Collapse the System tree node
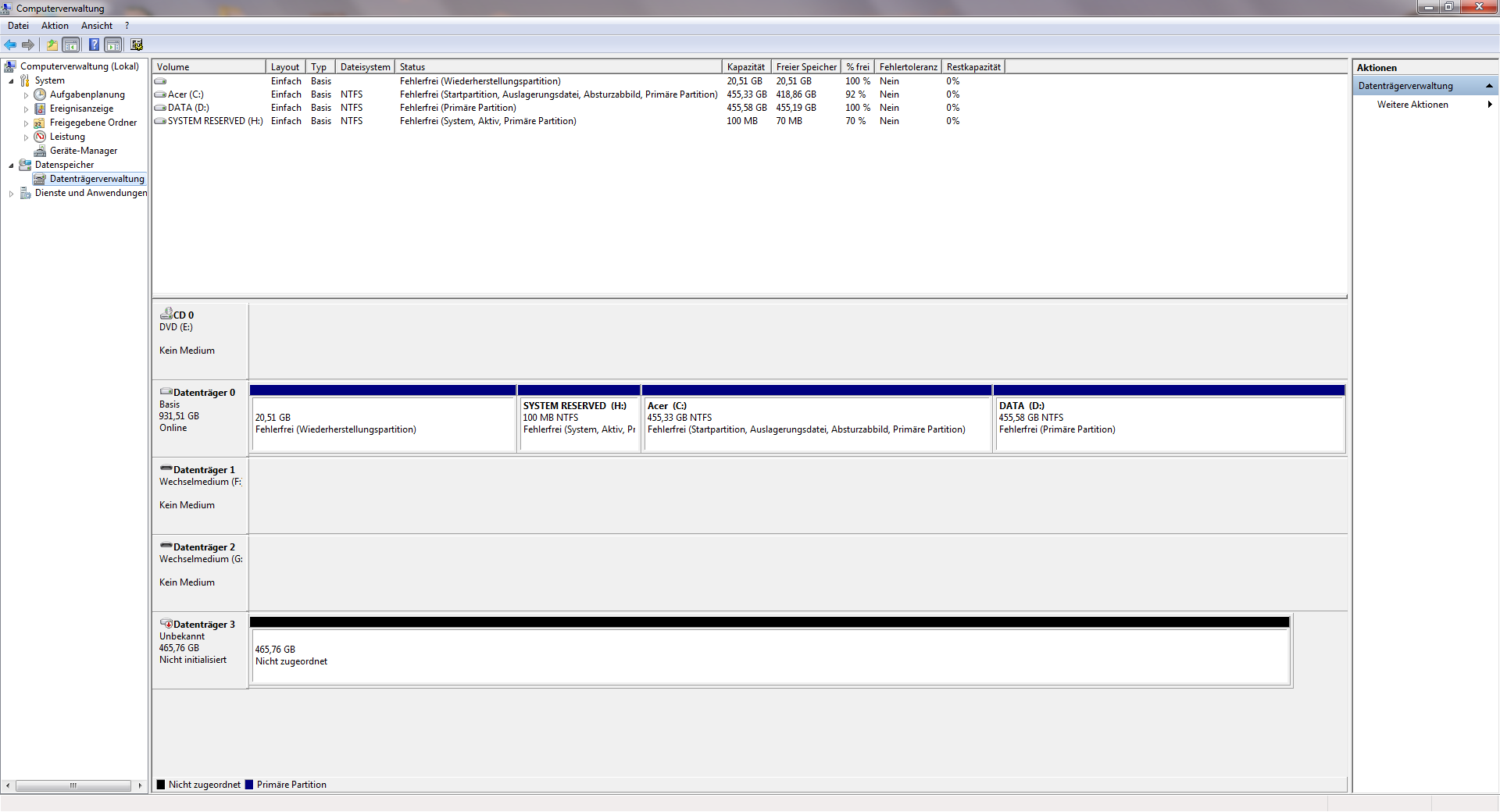 [x=11, y=81]
